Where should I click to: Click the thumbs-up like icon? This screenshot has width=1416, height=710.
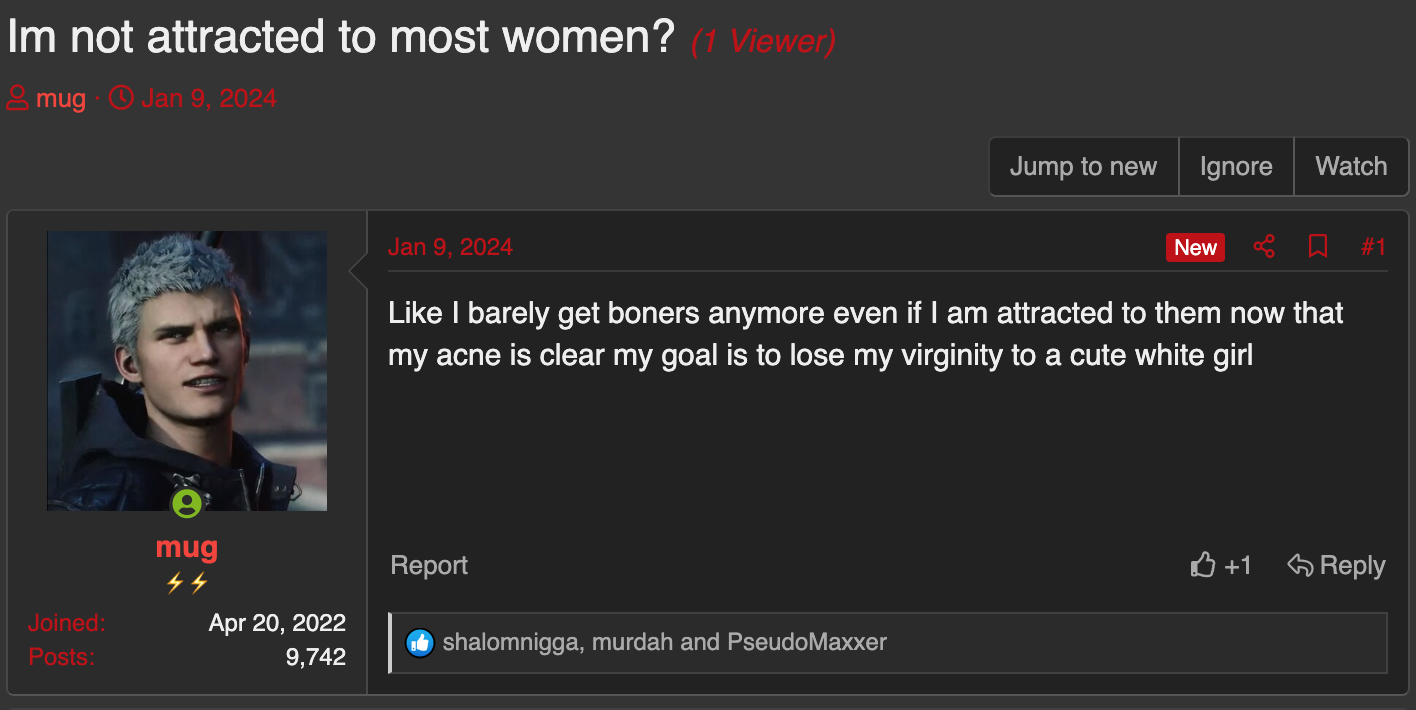click(x=1203, y=565)
